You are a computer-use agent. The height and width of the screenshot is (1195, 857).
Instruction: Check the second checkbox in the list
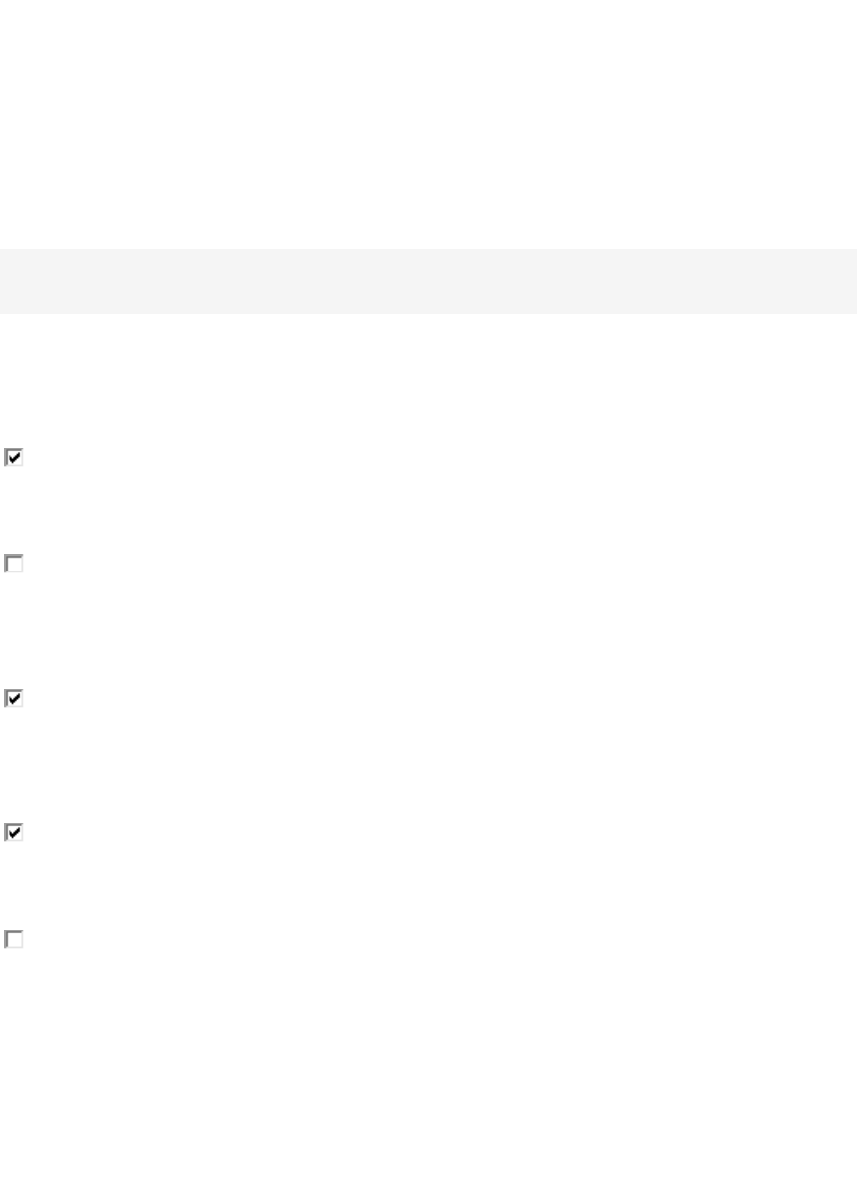click(x=14, y=564)
